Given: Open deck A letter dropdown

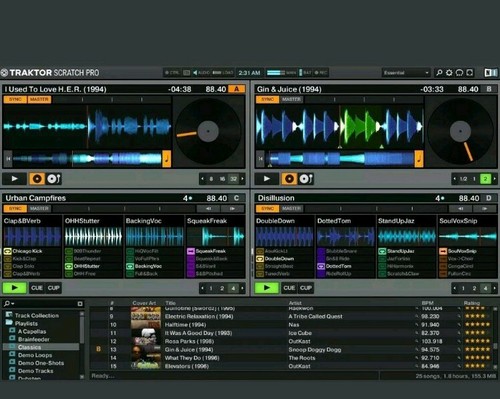Looking at the screenshot, I should (237, 89).
